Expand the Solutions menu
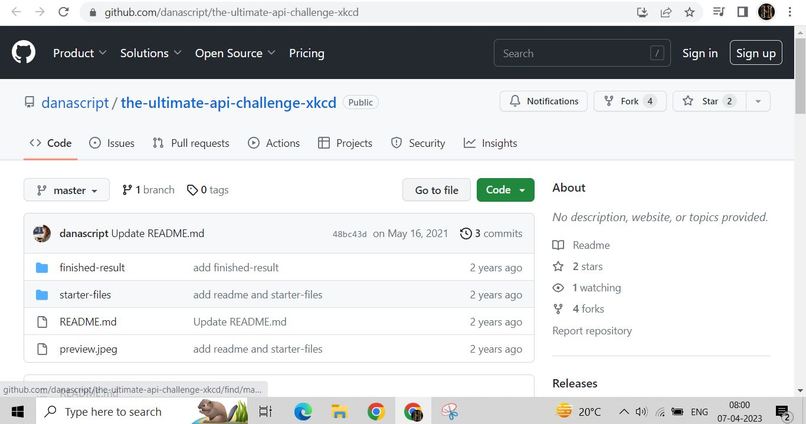Screen dimensions: 806x424 click(x=151, y=53)
